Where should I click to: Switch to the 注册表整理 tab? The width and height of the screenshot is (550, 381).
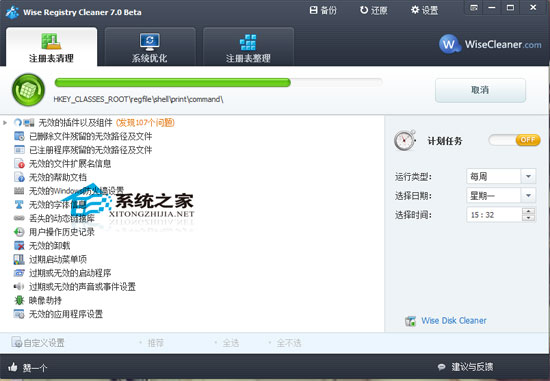(248, 47)
